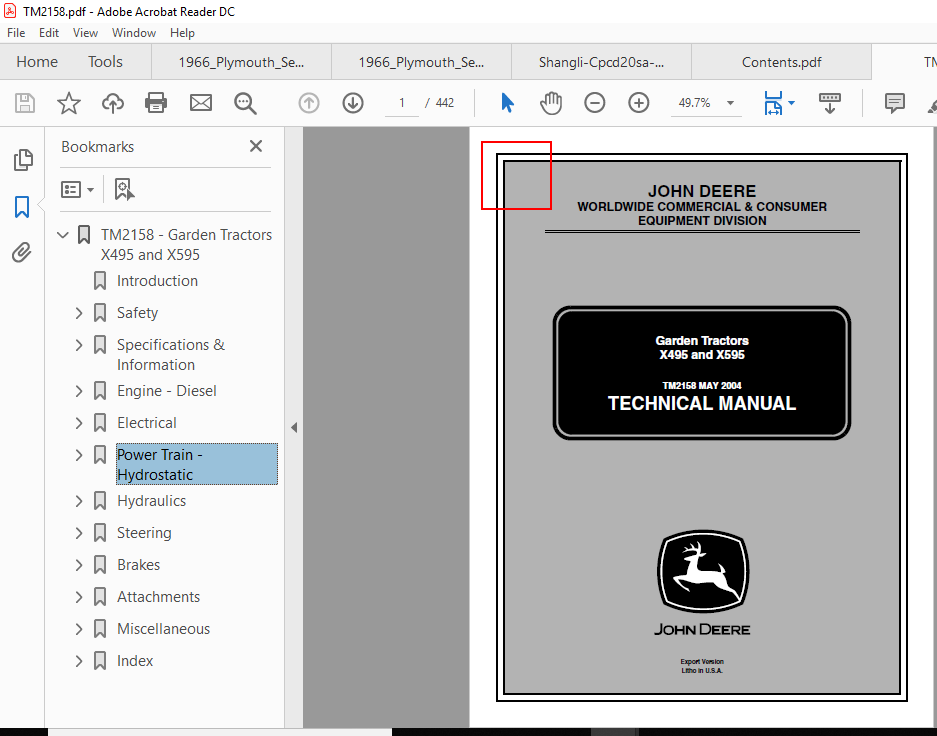Select the Brakes bookmark label
937x736 pixels.
click(139, 565)
